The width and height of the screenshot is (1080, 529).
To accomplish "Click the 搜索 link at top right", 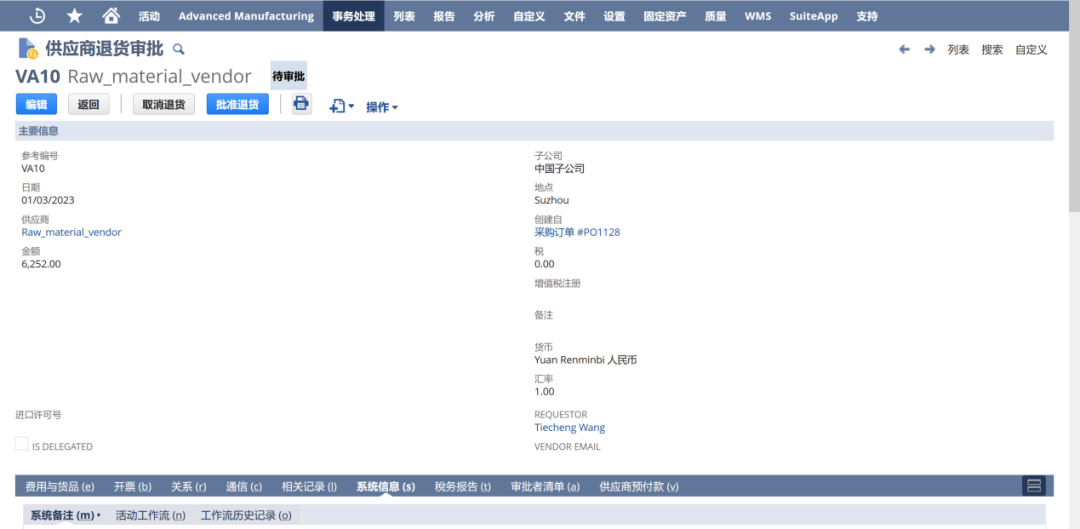I will tap(993, 50).
